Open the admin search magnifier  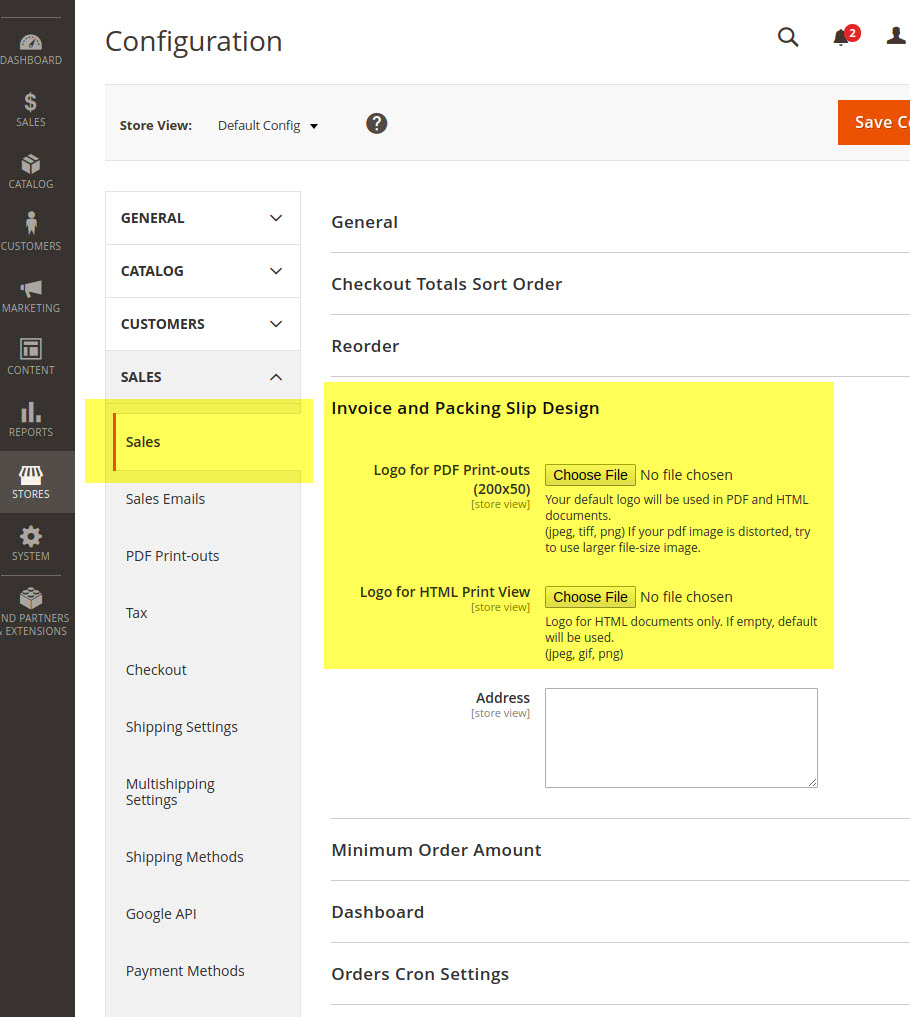(788, 37)
